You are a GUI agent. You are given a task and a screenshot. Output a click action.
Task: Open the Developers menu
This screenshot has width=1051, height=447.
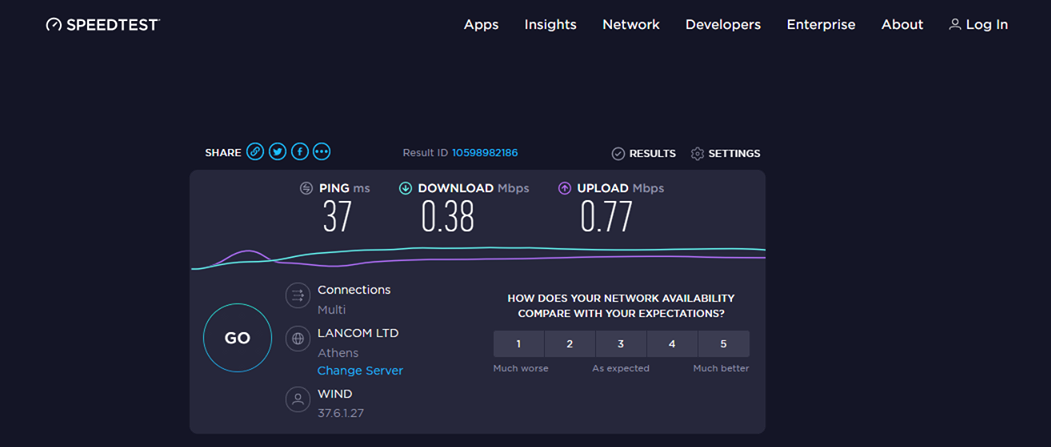(723, 25)
